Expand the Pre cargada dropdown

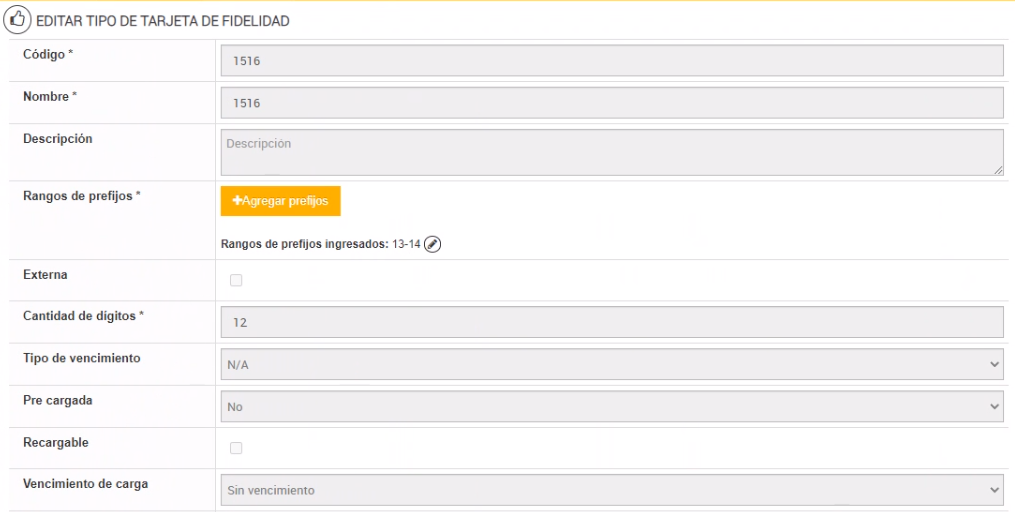(x=611, y=407)
